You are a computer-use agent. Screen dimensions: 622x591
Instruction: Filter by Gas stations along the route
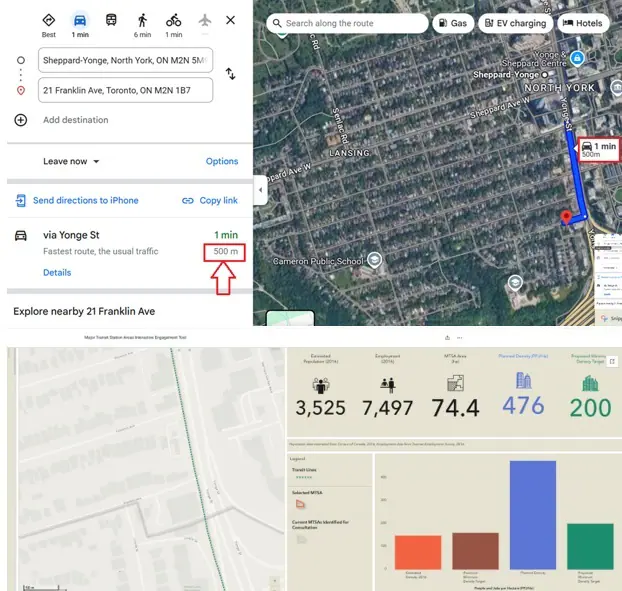click(x=452, y=23)
